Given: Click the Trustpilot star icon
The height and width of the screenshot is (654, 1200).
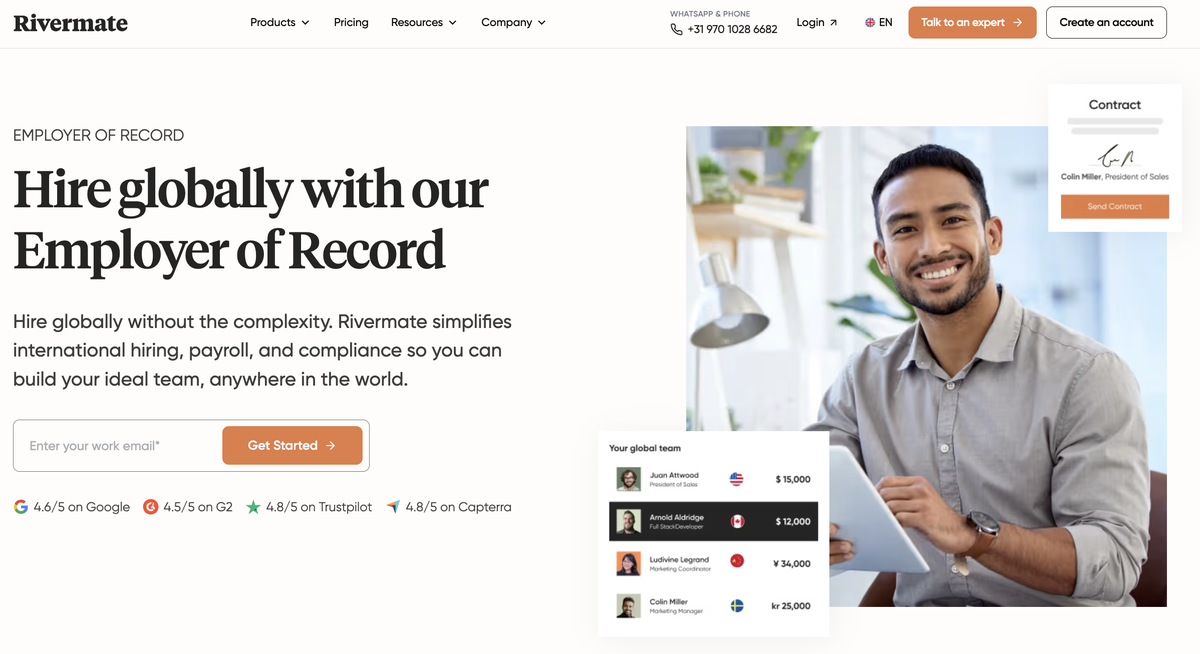Looking at the screenshot, I should pyautogui.click(x=253, y=507).
